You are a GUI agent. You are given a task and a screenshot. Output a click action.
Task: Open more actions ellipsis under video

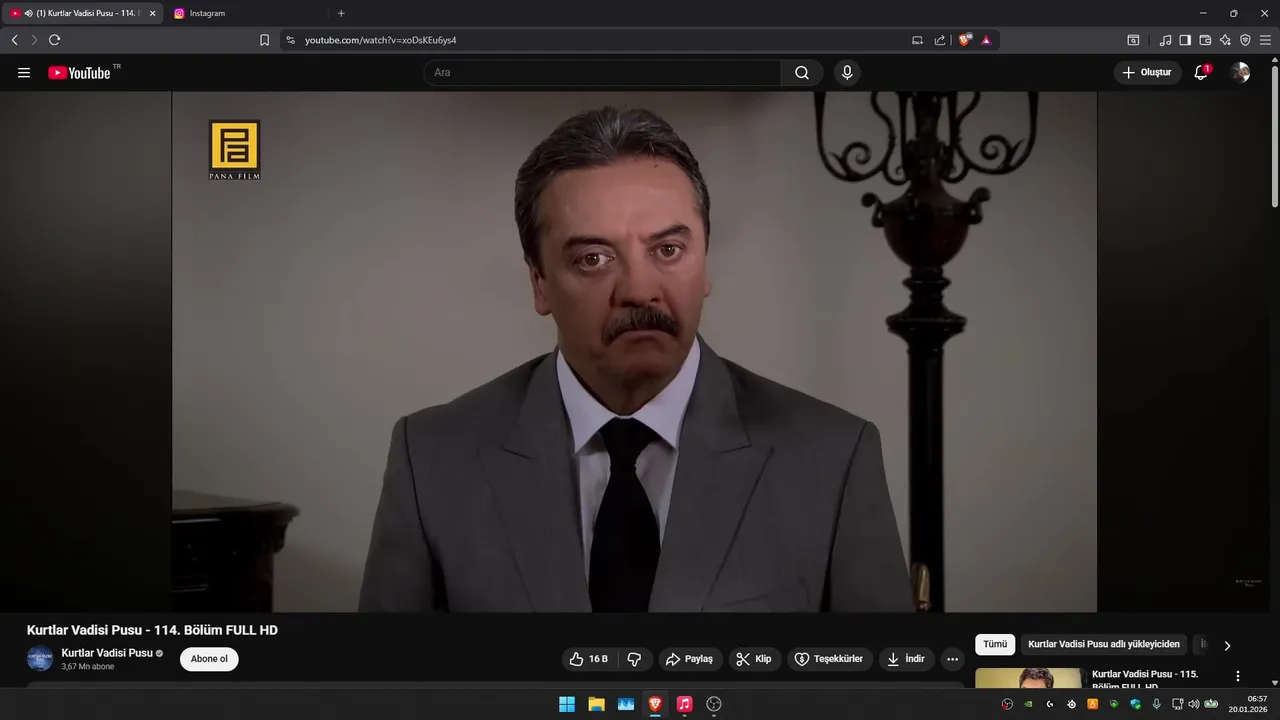coord(952,659)
